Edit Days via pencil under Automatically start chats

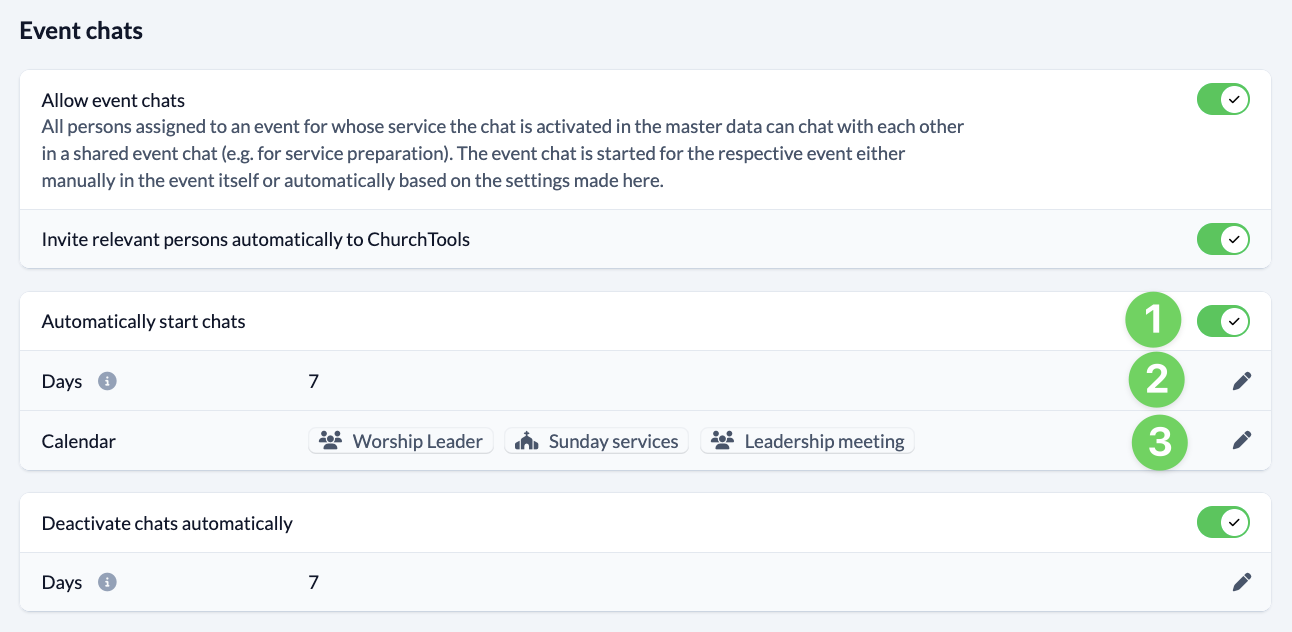point(1241,381)
